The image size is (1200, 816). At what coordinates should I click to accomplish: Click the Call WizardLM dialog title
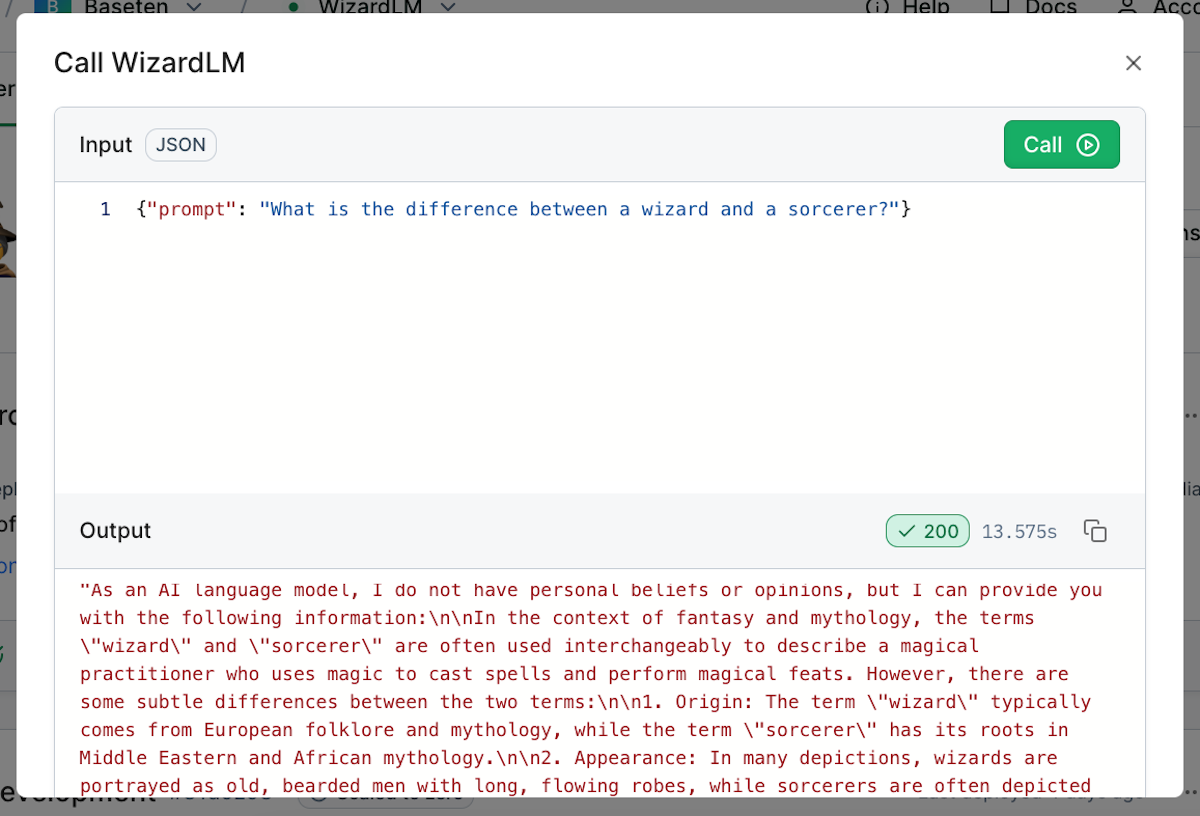tap(149, 63)
